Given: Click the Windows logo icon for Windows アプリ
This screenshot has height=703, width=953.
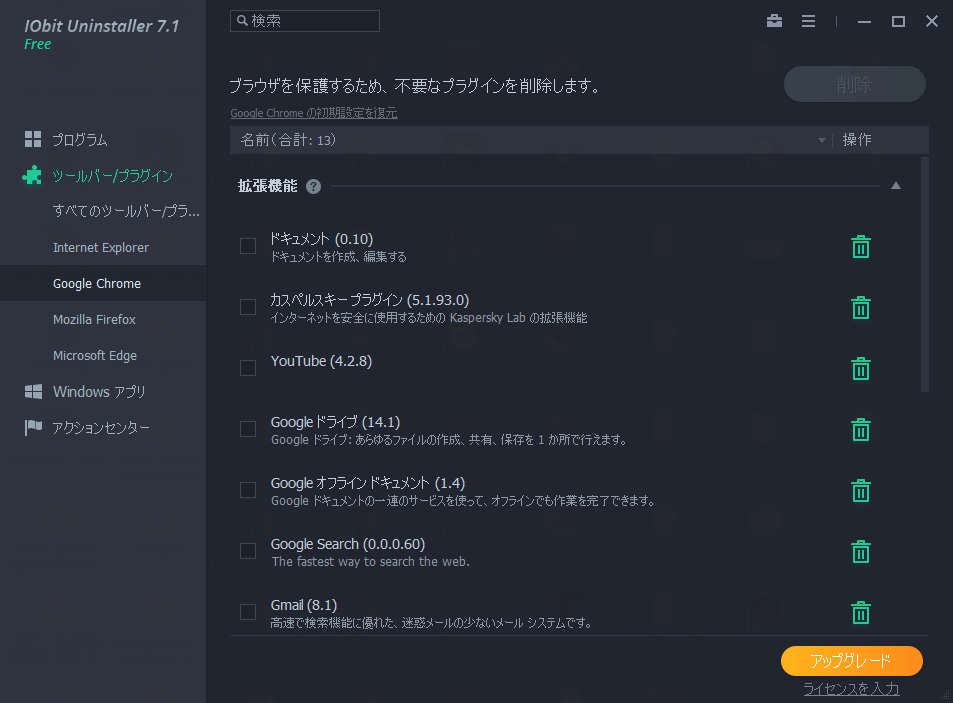Looking at the screenshot, I should pyautogui.click(x=33, y=391).
